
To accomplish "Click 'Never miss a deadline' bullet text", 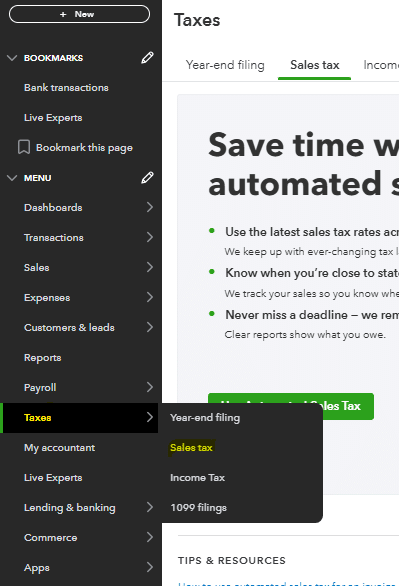I will (312, 315).
